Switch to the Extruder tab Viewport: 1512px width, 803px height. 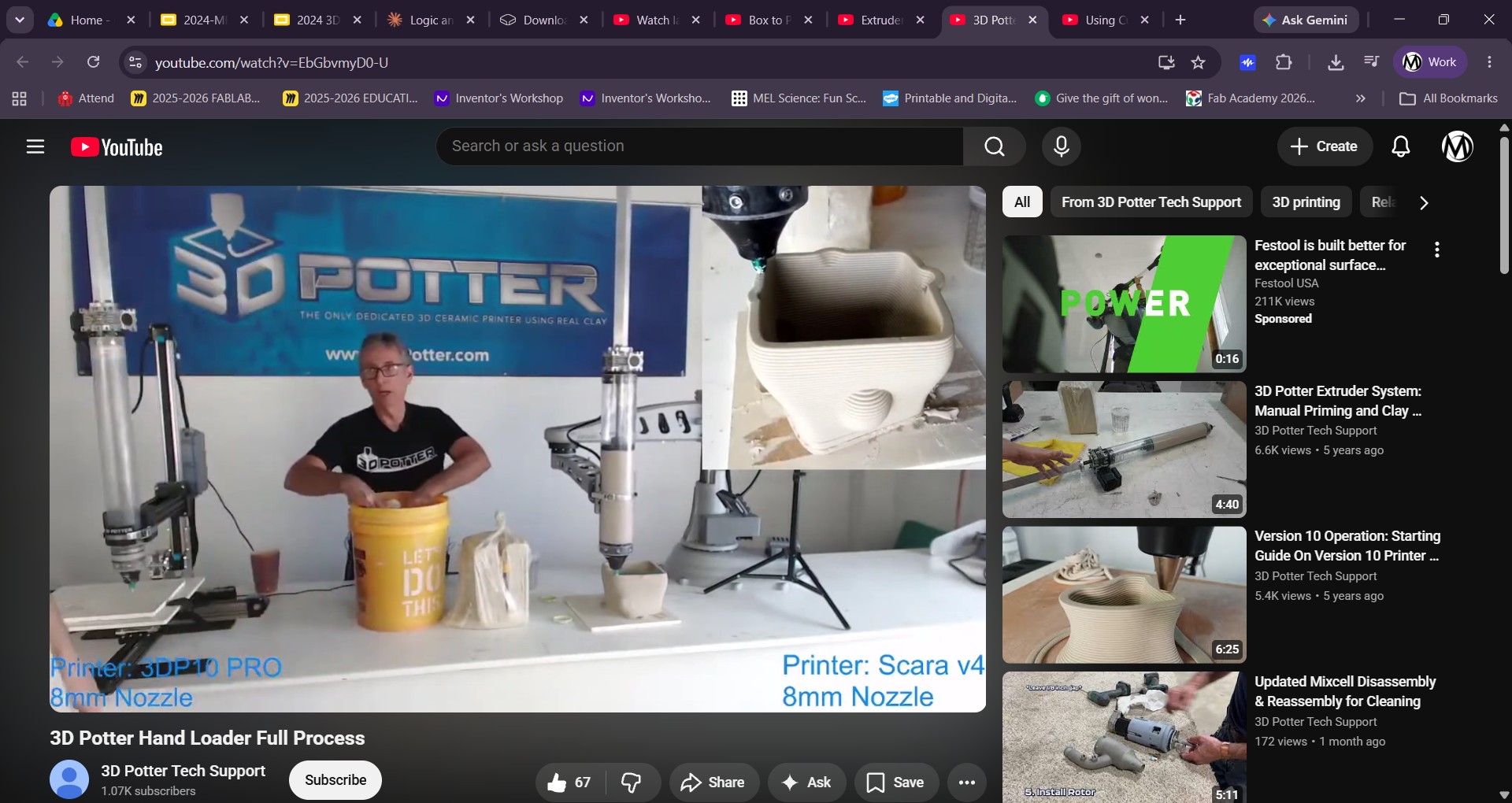pyautogui.click(x=882, y=20)
